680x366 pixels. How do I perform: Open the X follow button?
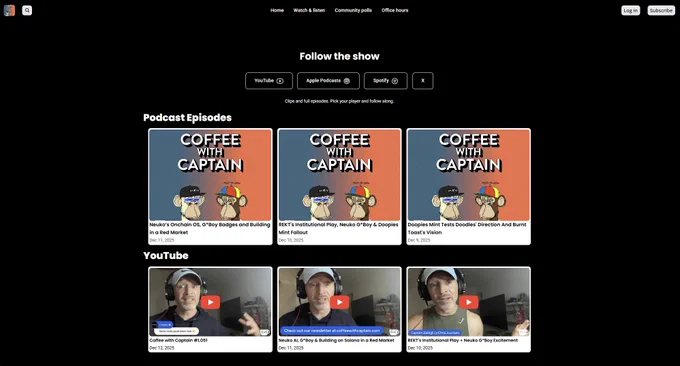(x=423, y=81)
